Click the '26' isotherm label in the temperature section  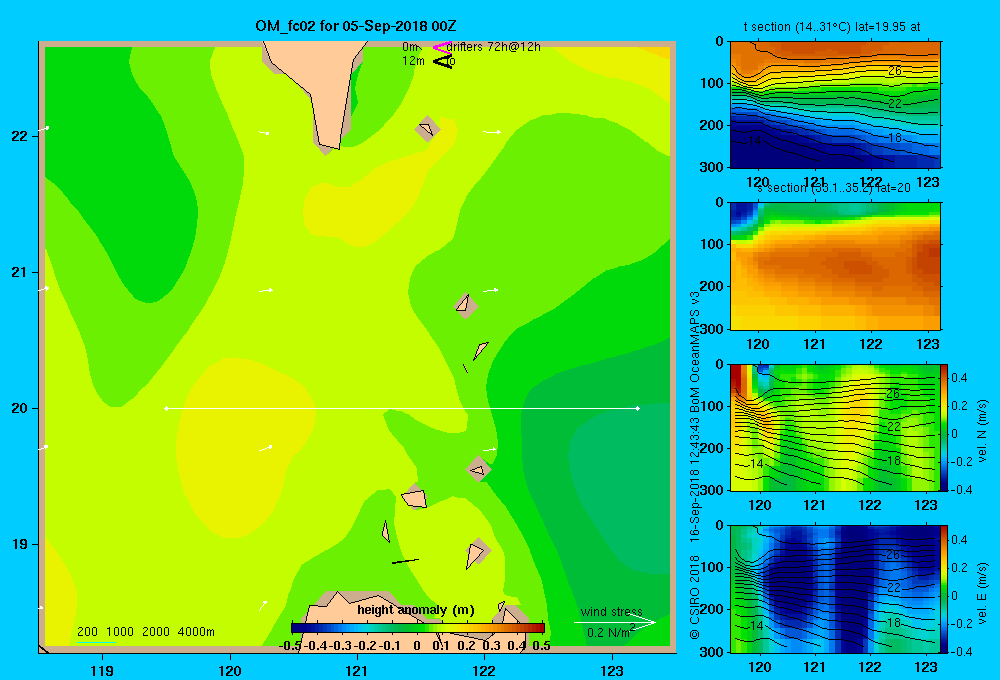[895, 71]
